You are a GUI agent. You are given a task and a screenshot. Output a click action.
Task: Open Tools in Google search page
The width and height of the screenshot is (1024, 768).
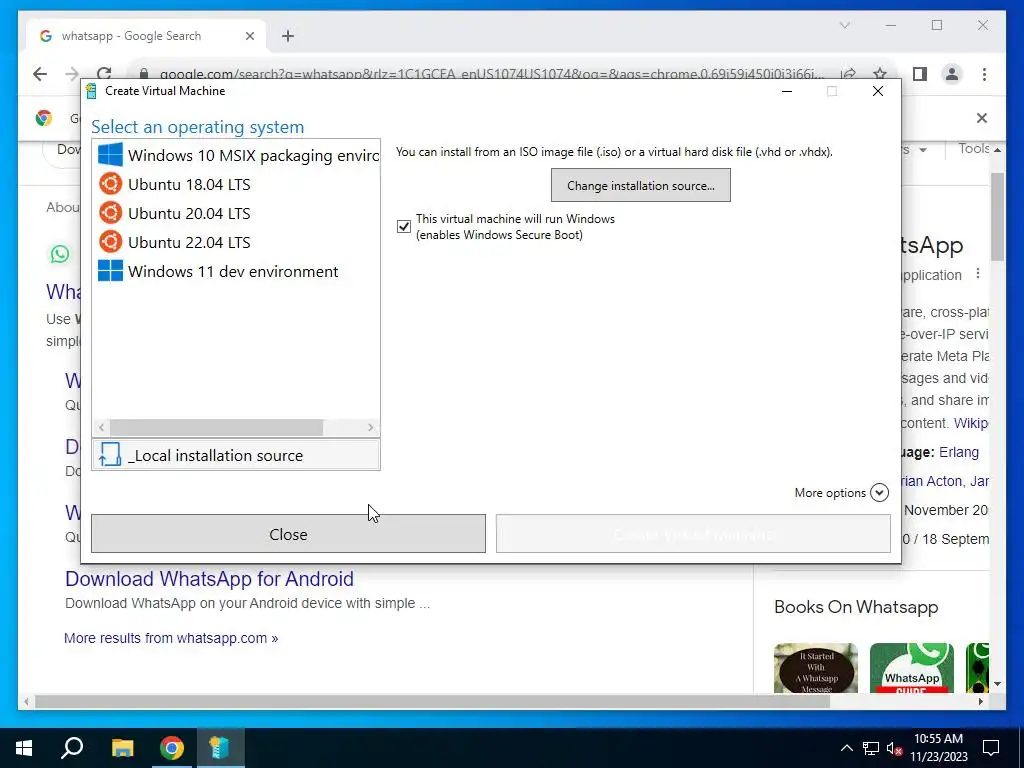[x=973, y=149]
